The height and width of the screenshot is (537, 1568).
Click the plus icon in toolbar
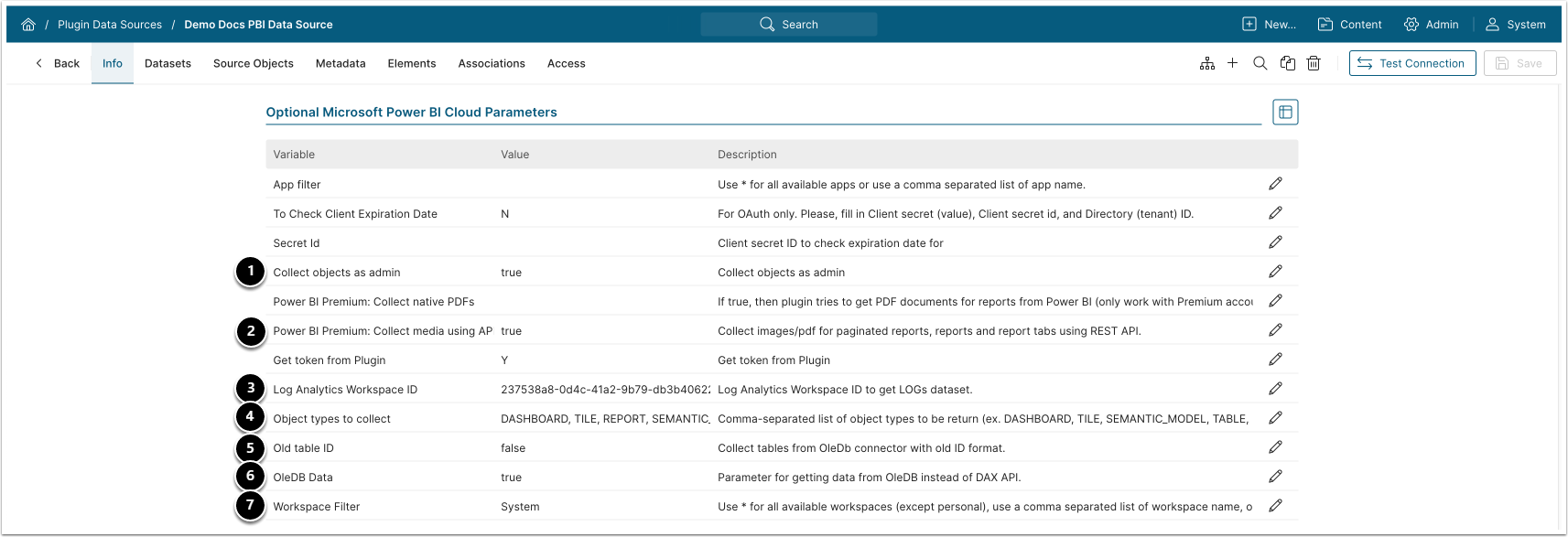pyautogui.click(x=1233, y=63)
